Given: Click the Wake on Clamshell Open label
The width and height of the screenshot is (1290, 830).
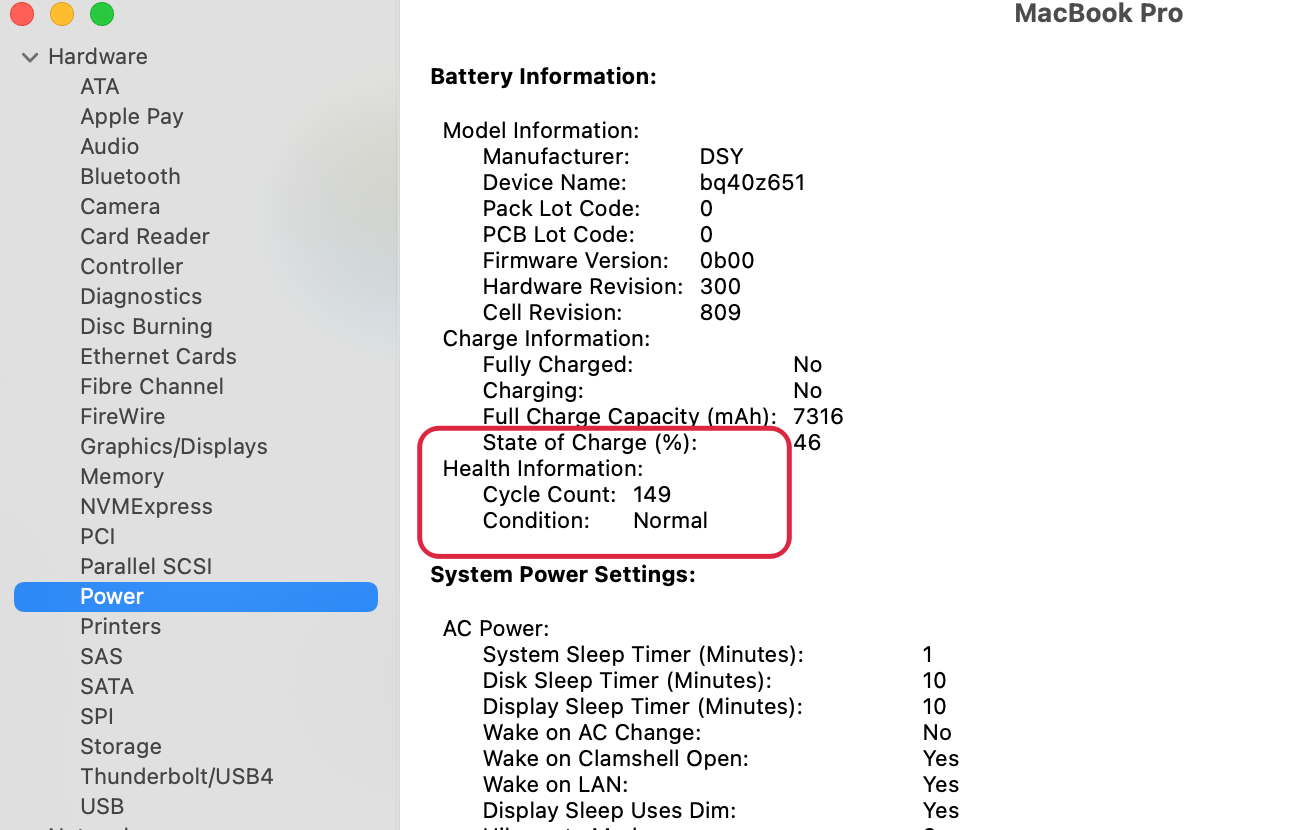Looking at the screenshot, I should 615,759.
